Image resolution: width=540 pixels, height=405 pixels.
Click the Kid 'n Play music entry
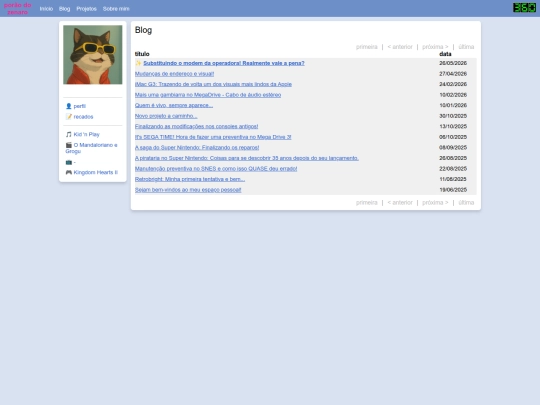pos(86,134)
